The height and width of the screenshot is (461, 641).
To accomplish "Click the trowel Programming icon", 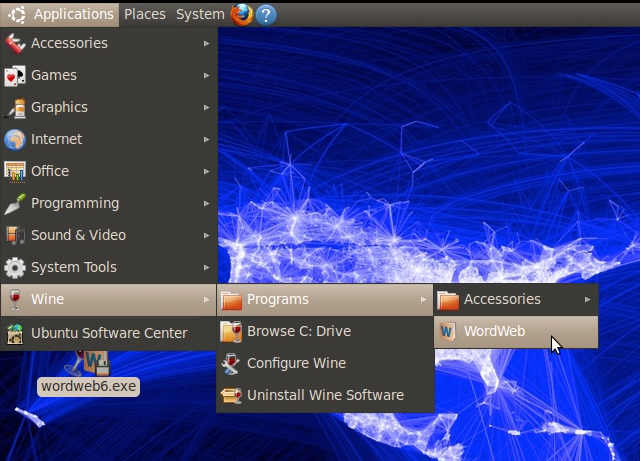I will point(15,204).
